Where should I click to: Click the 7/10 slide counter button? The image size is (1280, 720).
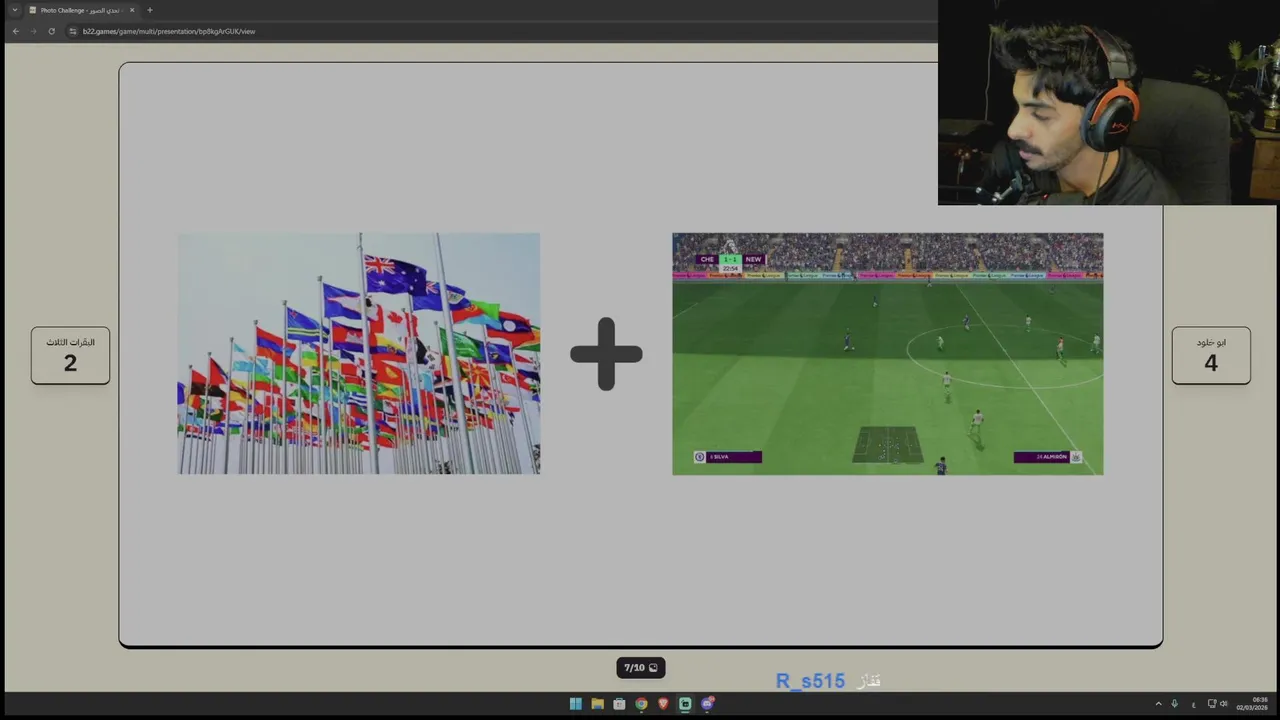641,668
